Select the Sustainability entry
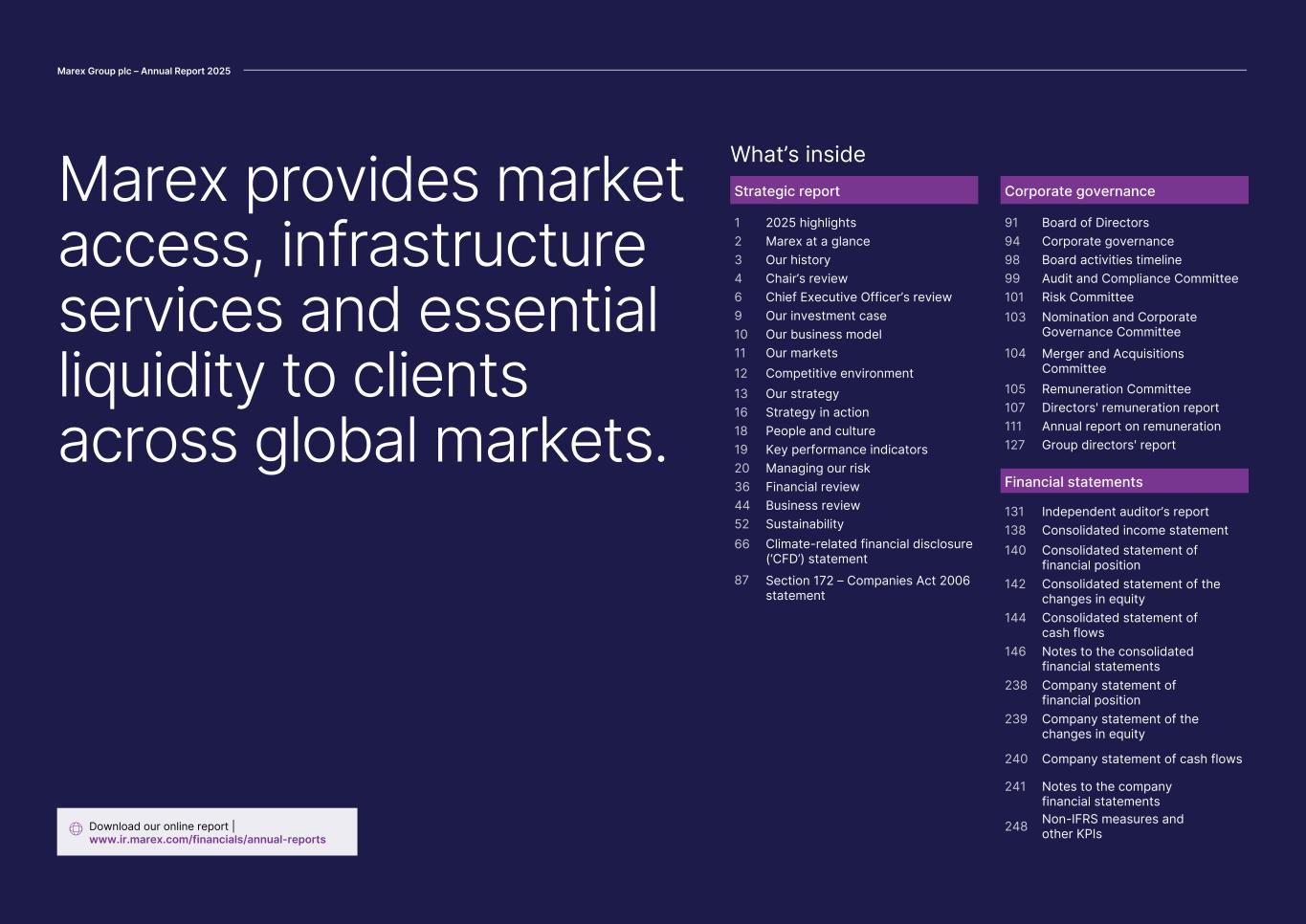 coord(805,524)
